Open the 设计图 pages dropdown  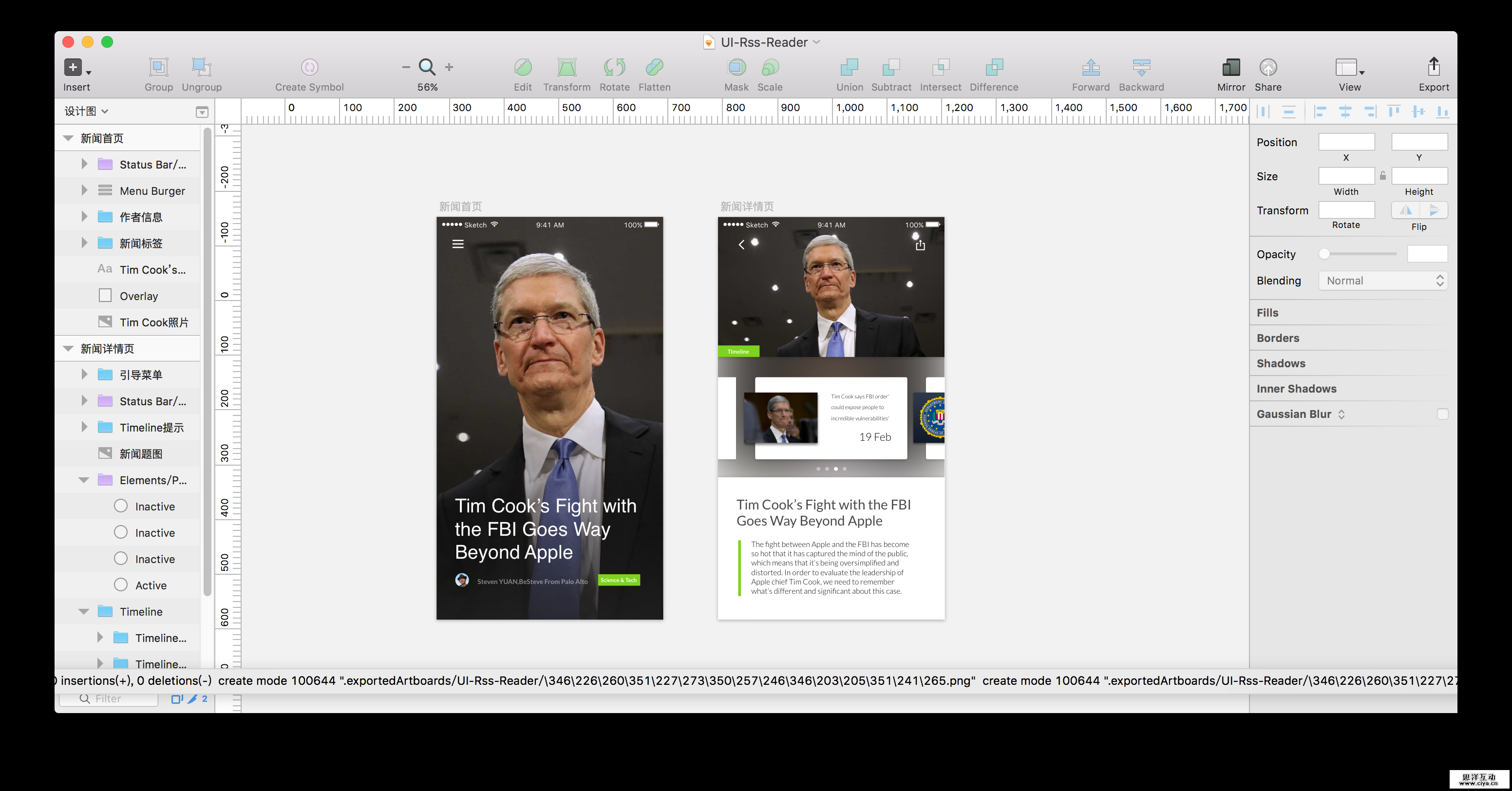tap(86, 112)
